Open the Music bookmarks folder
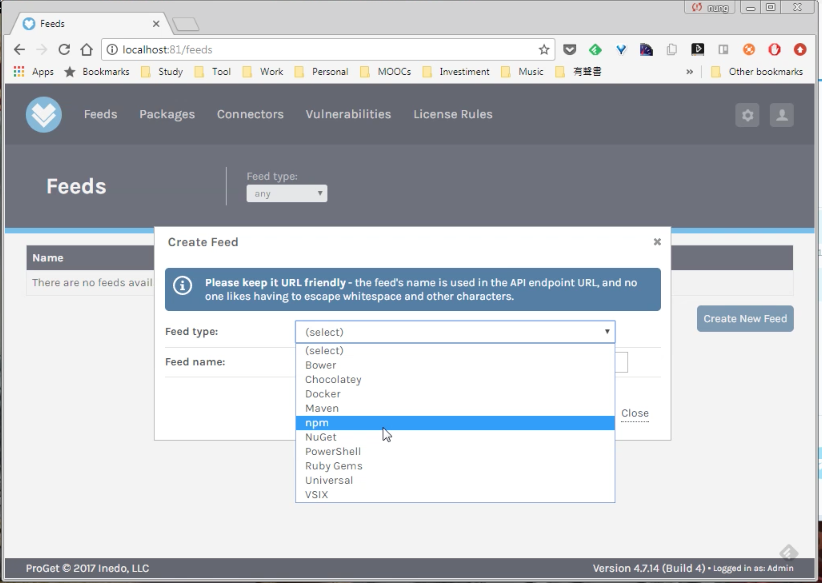The image size is (822, 583). pos(522,72)
